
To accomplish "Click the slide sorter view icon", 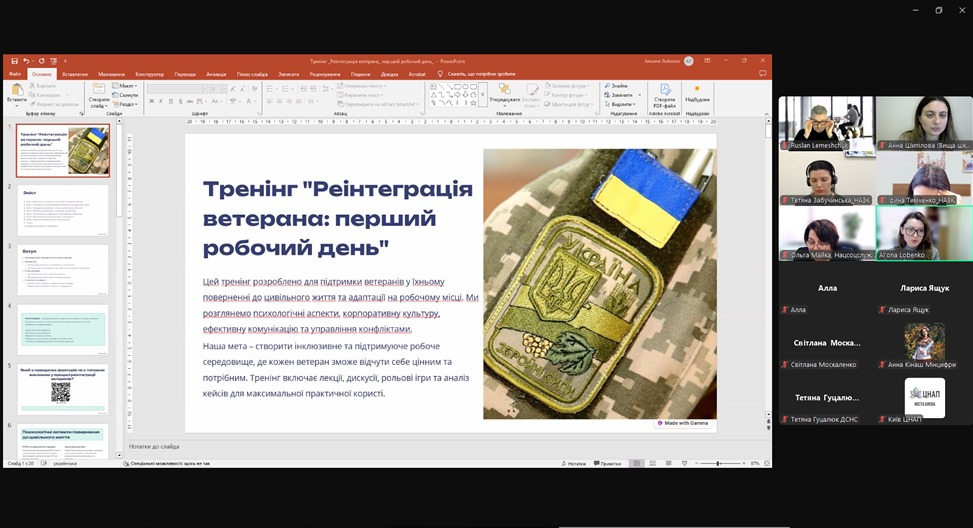I will pos(652,463).
